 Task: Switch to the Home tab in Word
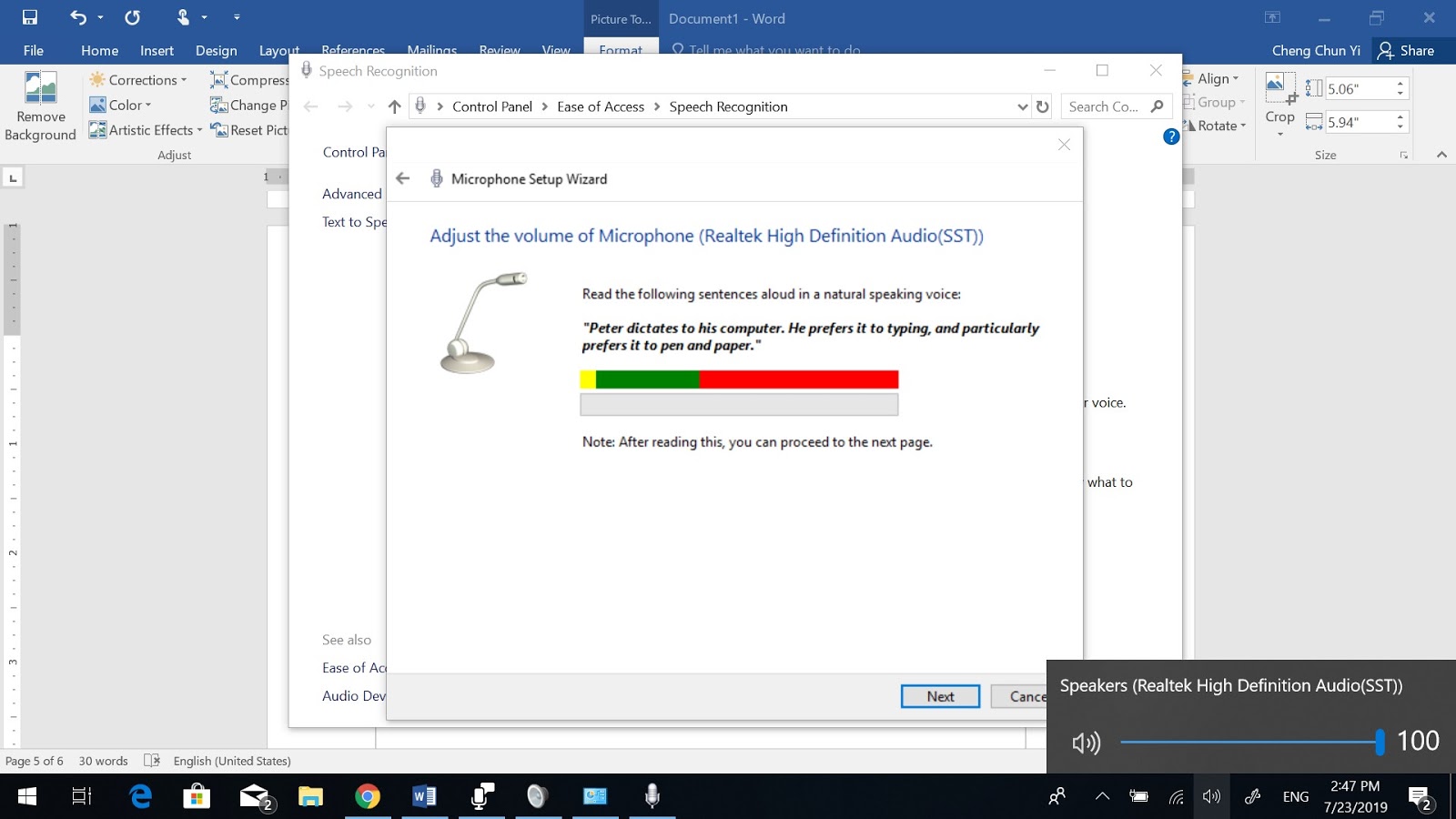[99, 51]
